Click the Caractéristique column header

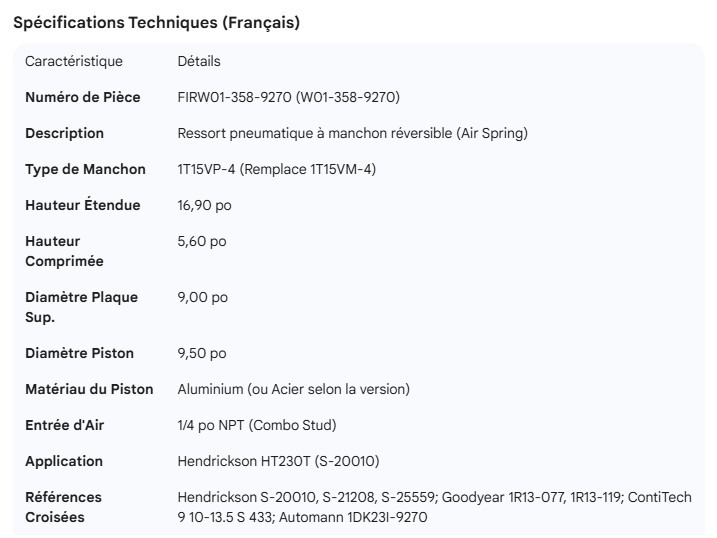click(x=74, y=61)
